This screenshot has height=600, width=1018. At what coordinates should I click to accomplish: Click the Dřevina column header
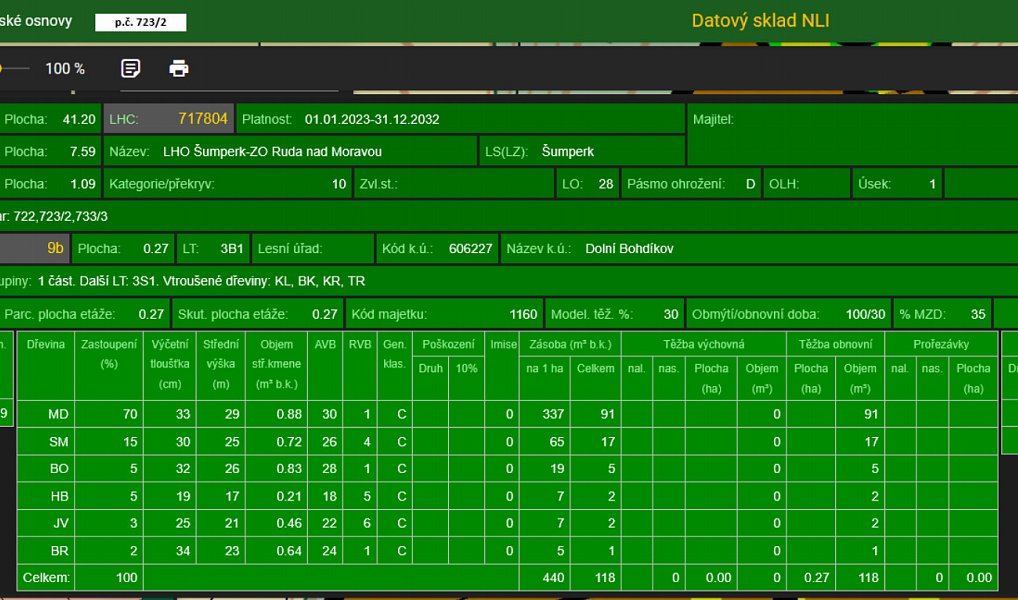45,366
